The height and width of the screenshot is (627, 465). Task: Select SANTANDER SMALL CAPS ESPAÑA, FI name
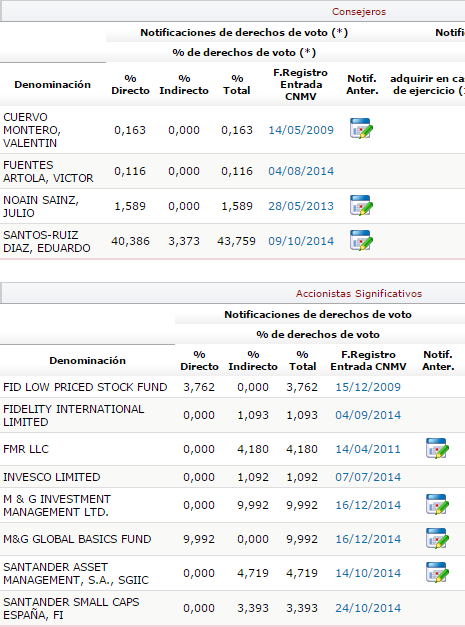pyautogui.click(x=71, y=608)
